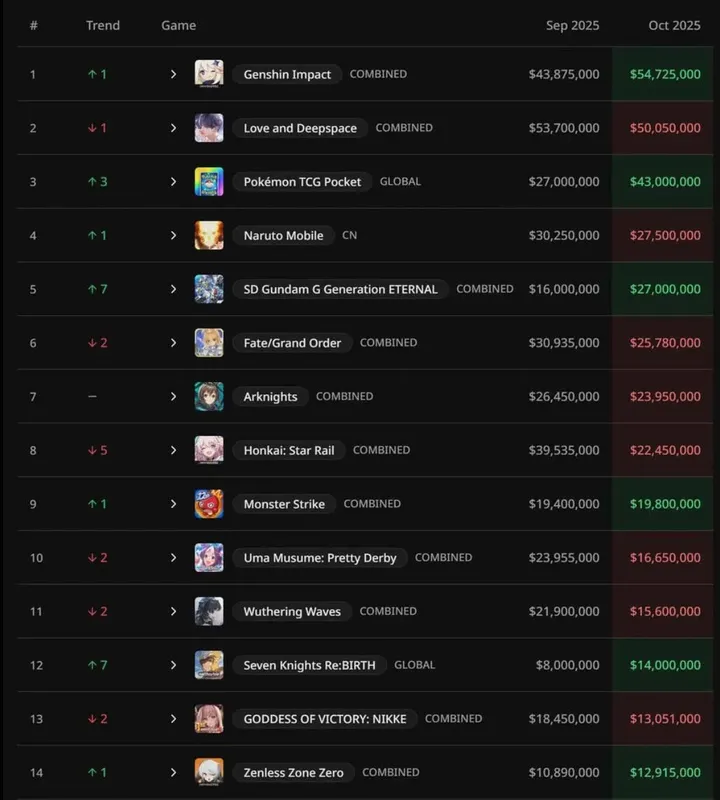Click the Genshin Impact game icon
The height and width of the screenshot is (800, 720).
209,74
